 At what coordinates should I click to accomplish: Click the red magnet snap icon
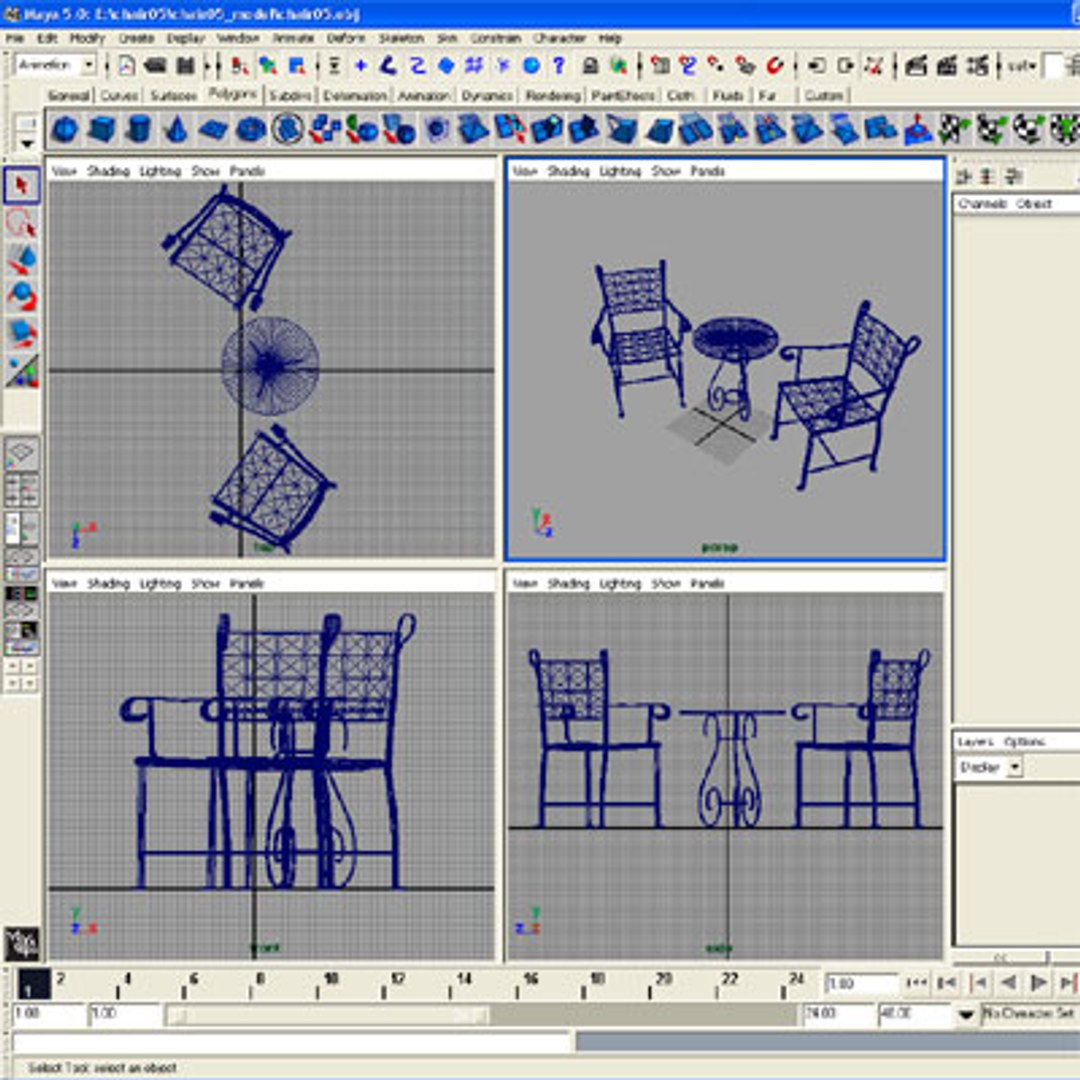tap(776, 65)
